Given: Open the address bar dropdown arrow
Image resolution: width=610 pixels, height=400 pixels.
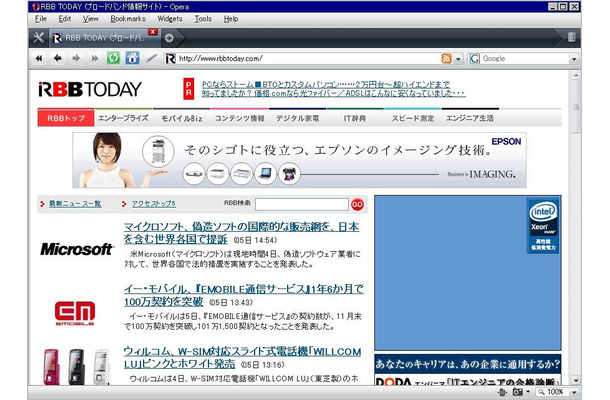Looking at the screenshot, I should (458, 59).
